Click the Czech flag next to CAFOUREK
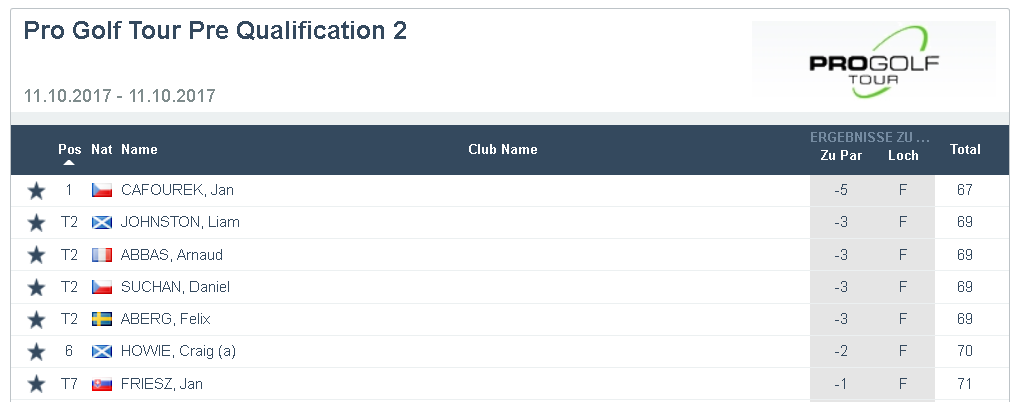The width and height of the screenshot is (1022, 413). click(x=102, y=190)
